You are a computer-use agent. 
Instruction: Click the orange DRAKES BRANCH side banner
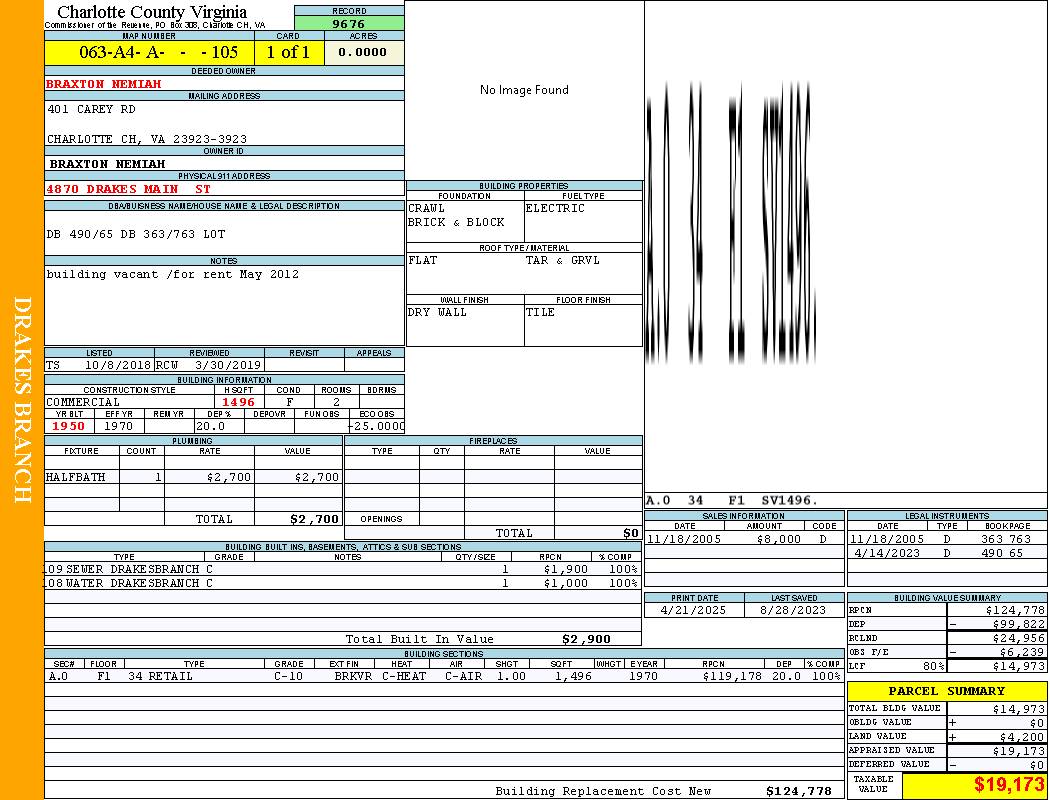click(22, 400)
